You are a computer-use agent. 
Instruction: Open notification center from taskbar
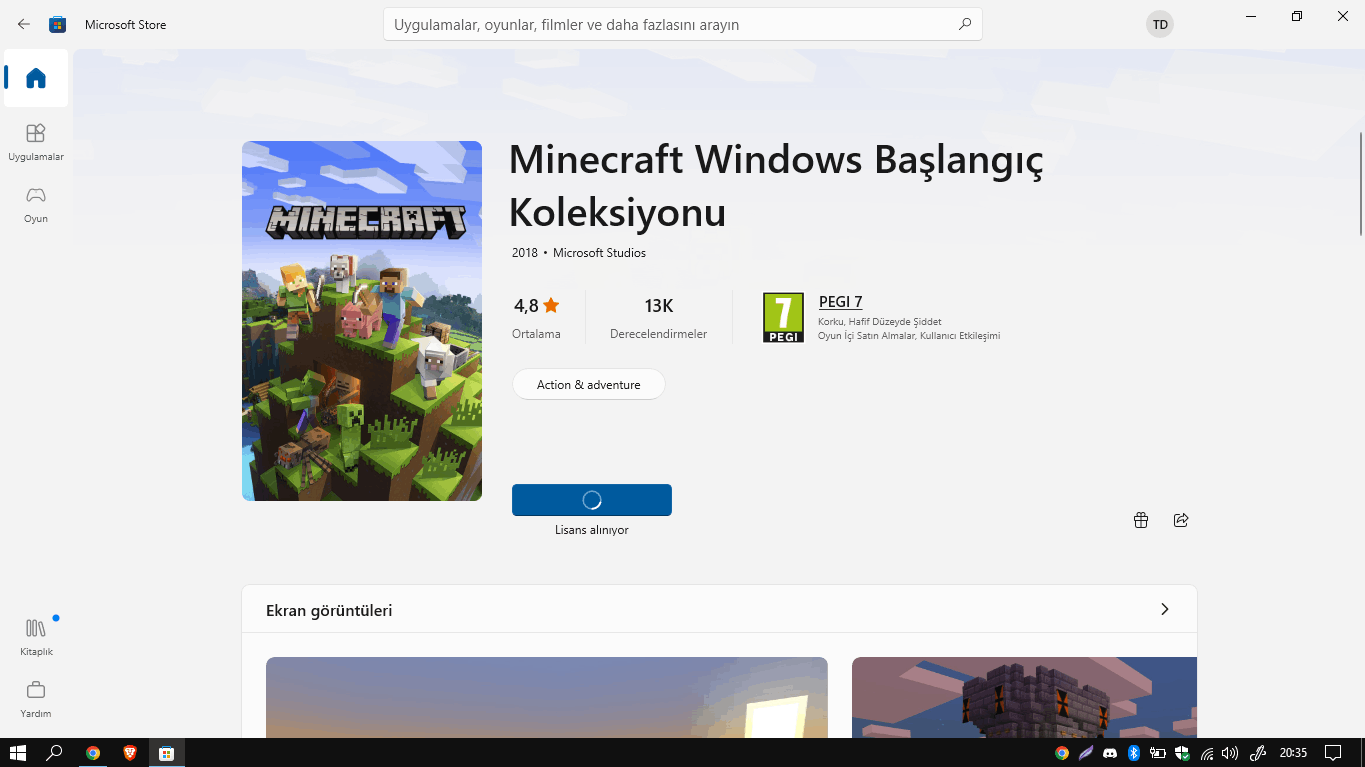tap(1334, 752)
